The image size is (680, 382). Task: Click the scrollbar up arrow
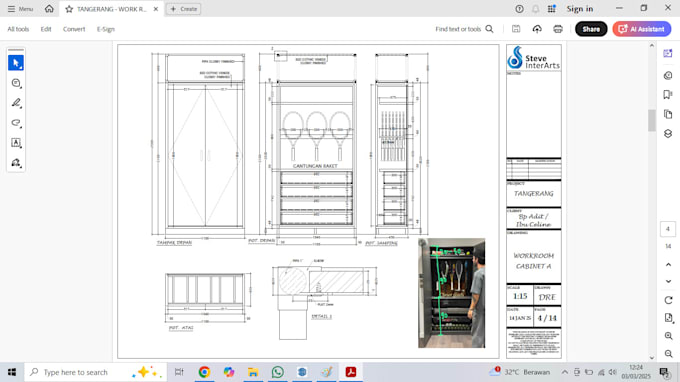(652, 46)
